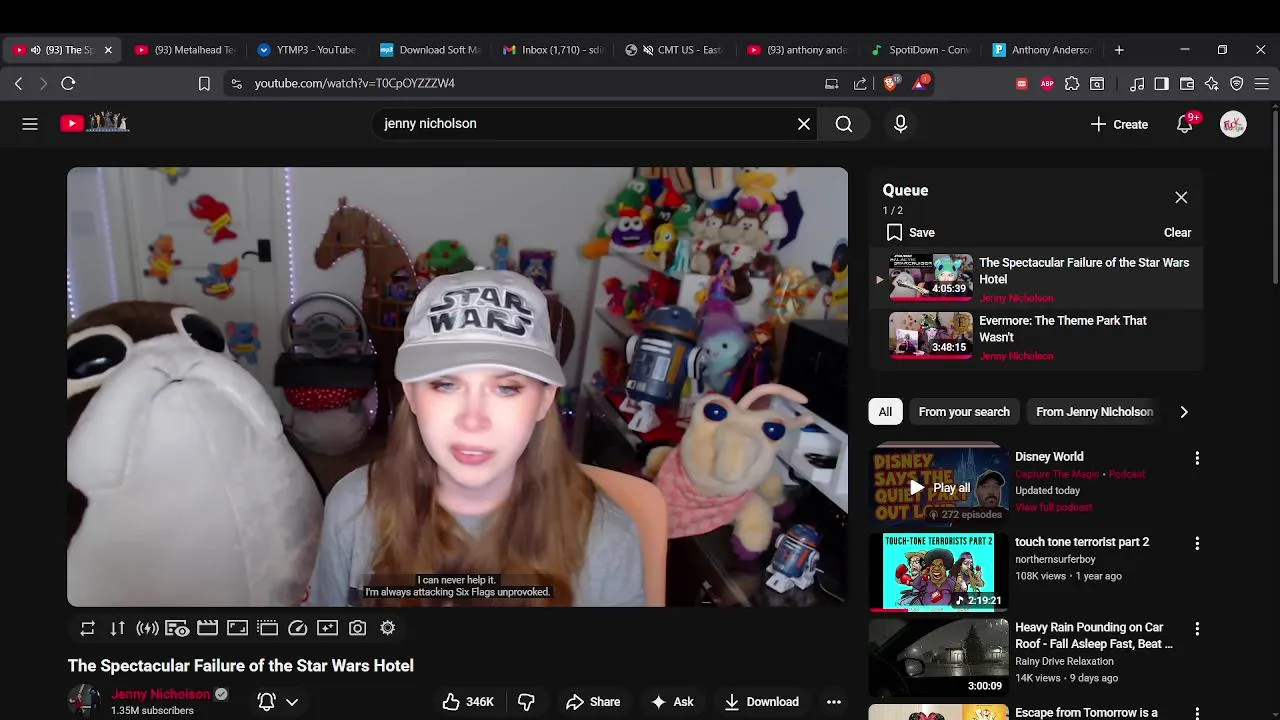Dislike the video
The width and height of the screenshot is (1280, 720).
pyautogui.click(x=526, y=702)
